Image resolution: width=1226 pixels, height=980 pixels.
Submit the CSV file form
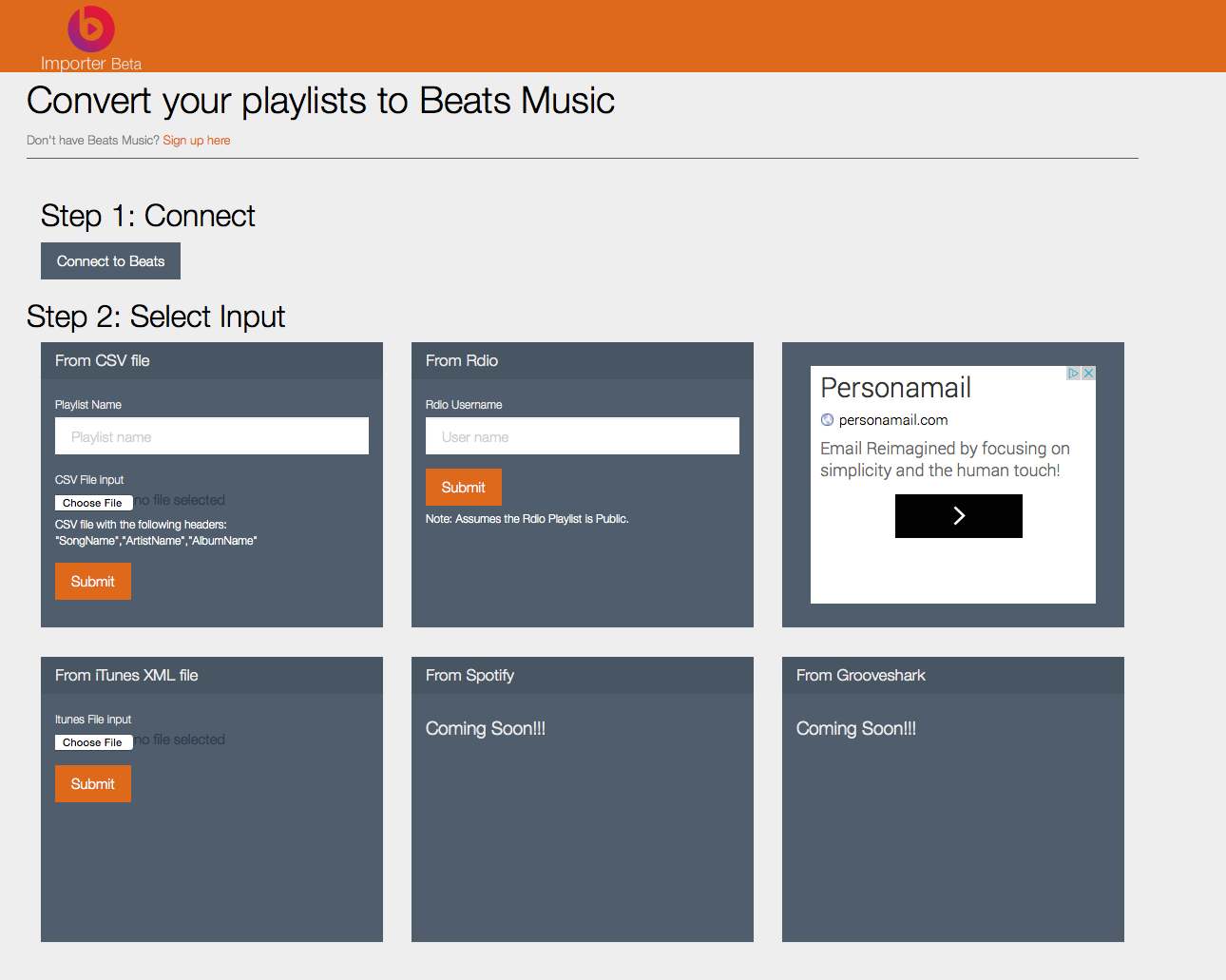click(93, 582)
